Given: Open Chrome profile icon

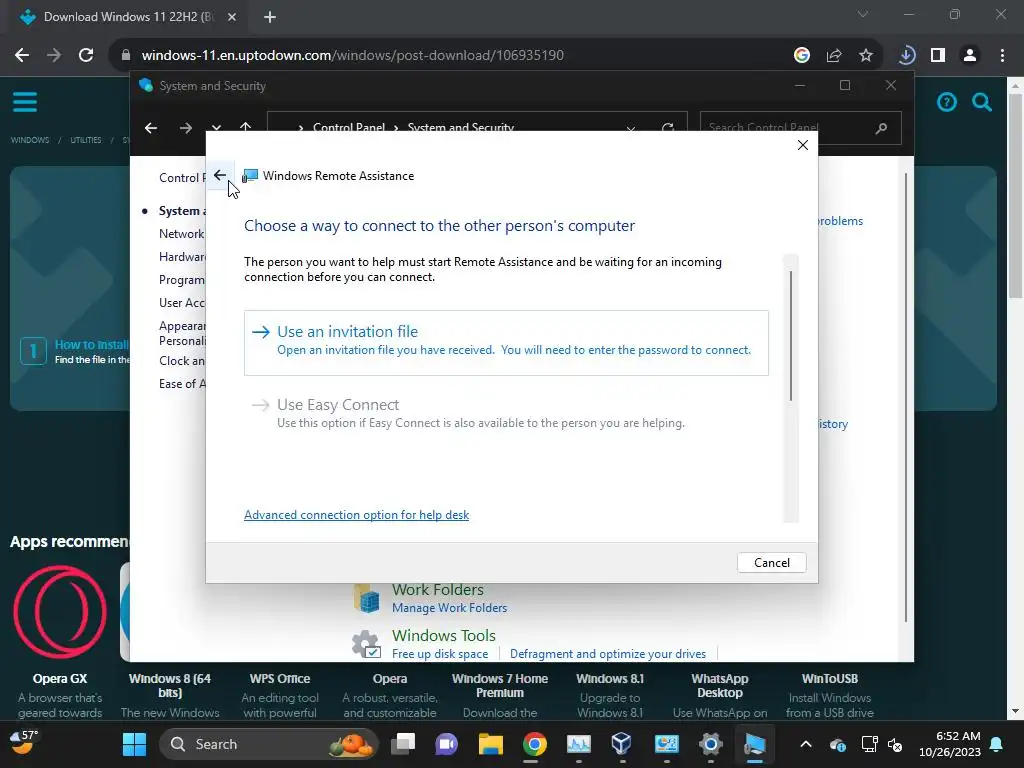Looking at the screenshot, I should click(x=970, y=55).
